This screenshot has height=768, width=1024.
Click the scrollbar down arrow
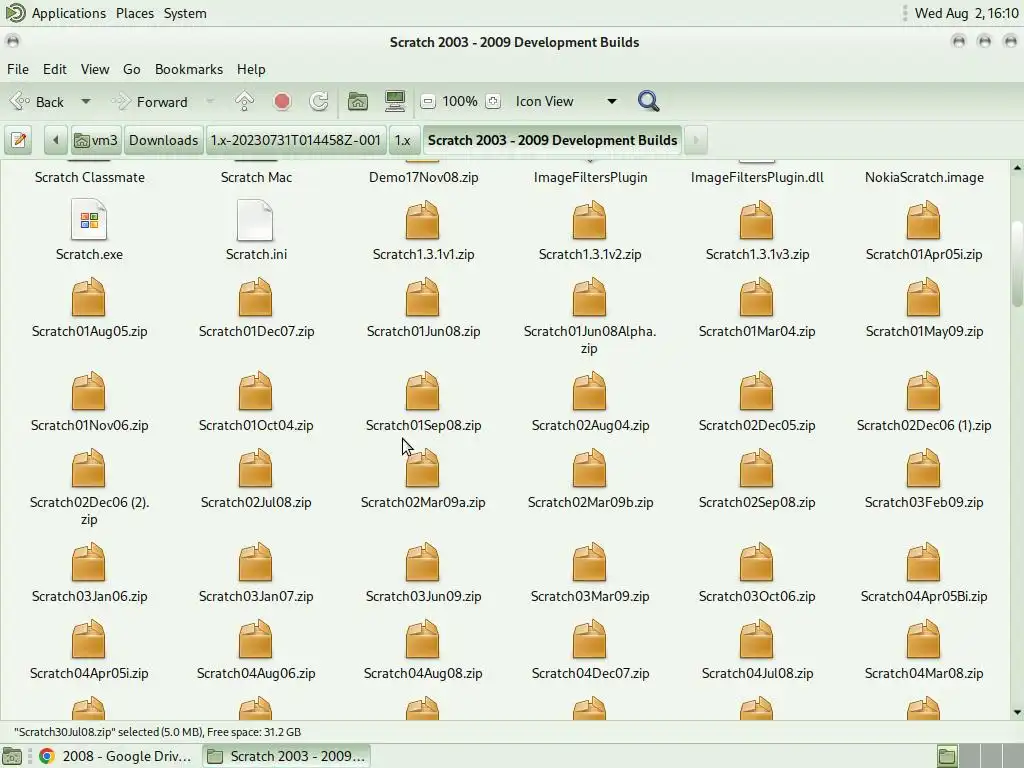pos(1017,712)
